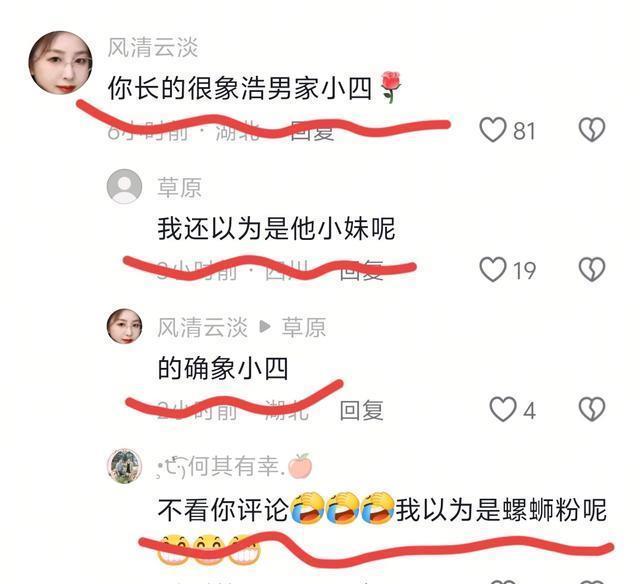Screen dimensions: 640x584
Task: Open 风清云淡 username on top comment
Action: click(153, 47)
